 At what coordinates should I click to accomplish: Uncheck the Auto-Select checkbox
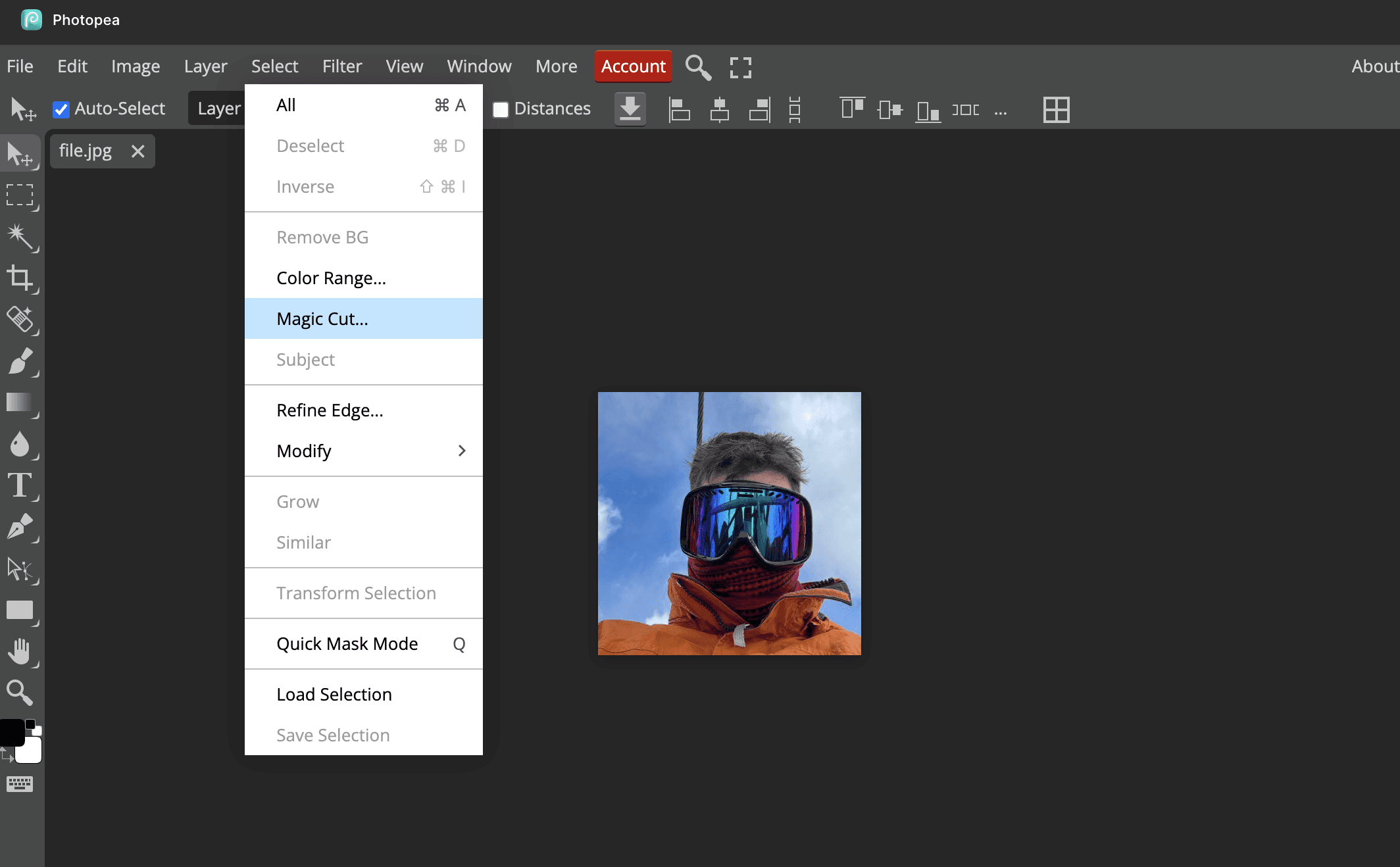point(61,109)
